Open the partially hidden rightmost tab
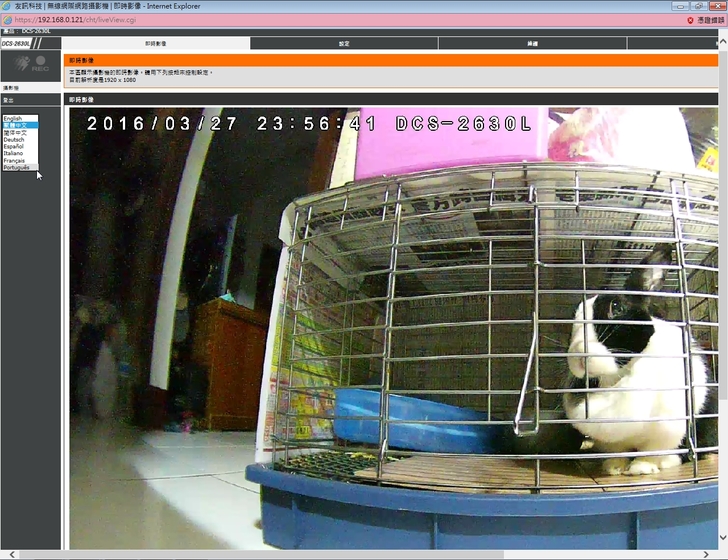The image size is (728, 560). click(x=672, y=44)
